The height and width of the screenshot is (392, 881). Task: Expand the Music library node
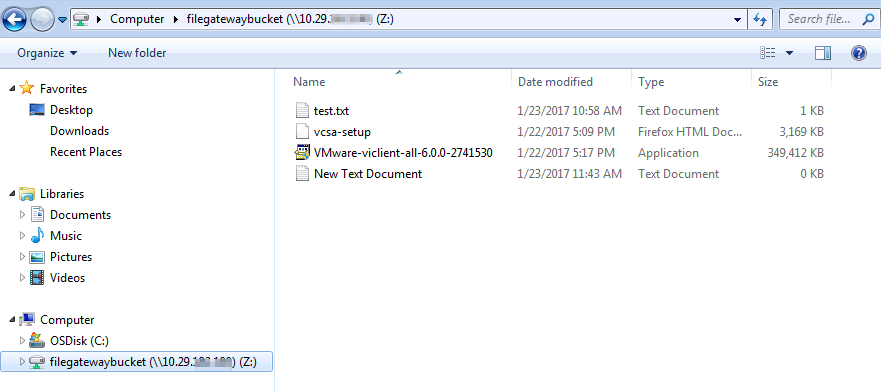22,236
